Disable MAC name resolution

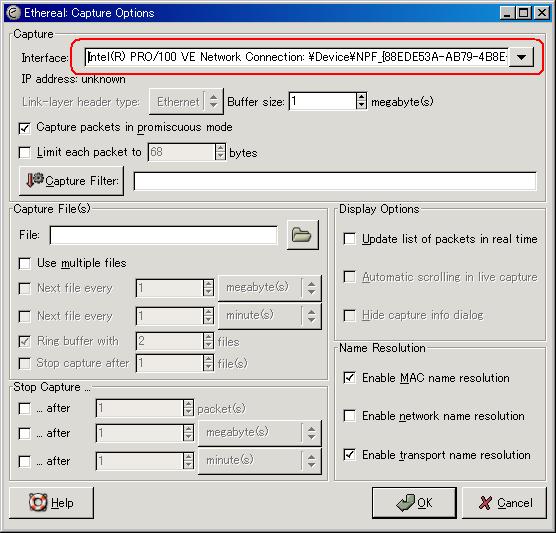click(x=350, y=378)
